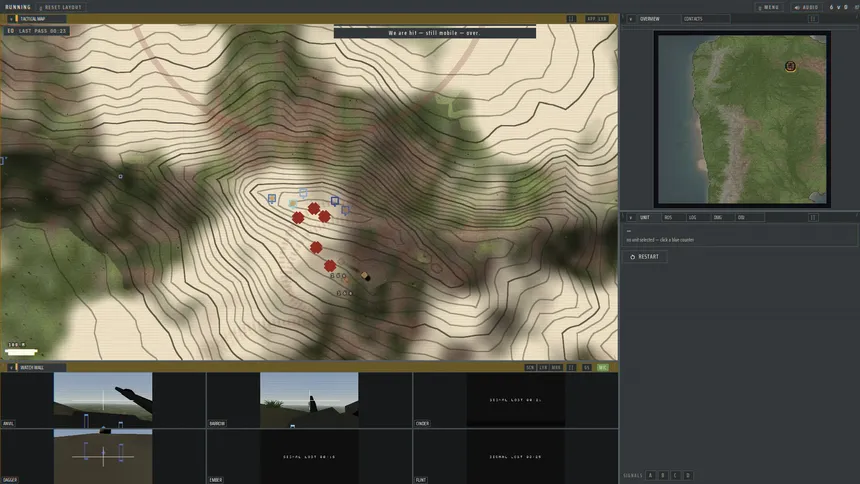Screen dimensions: 860x484
Task: Click the map scale bar
Action: pos(21,352)
